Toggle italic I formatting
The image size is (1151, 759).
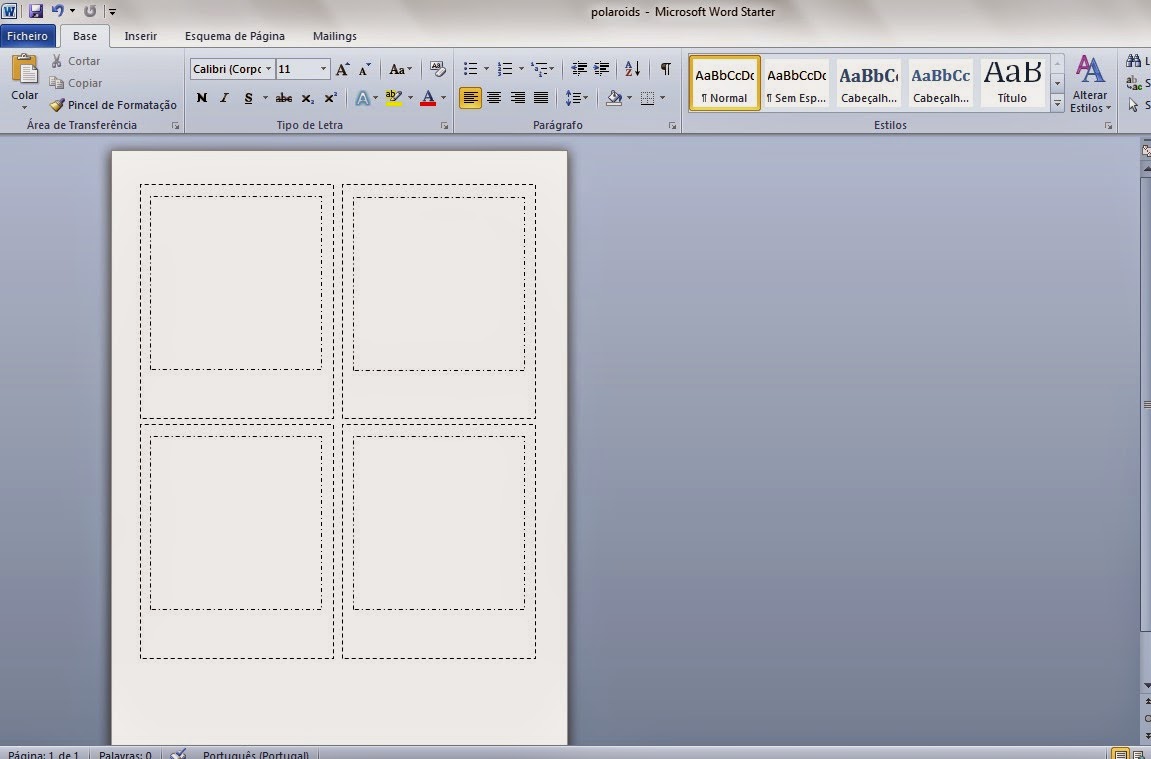225,98
